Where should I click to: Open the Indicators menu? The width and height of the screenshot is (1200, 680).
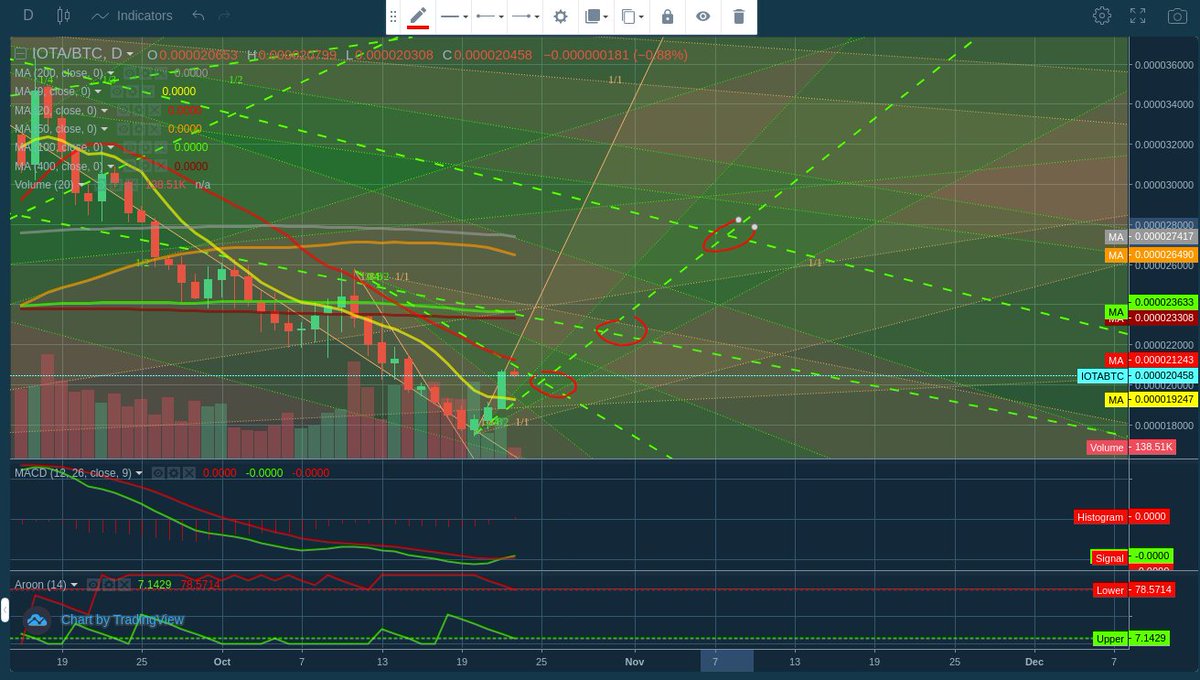[131, 16]
